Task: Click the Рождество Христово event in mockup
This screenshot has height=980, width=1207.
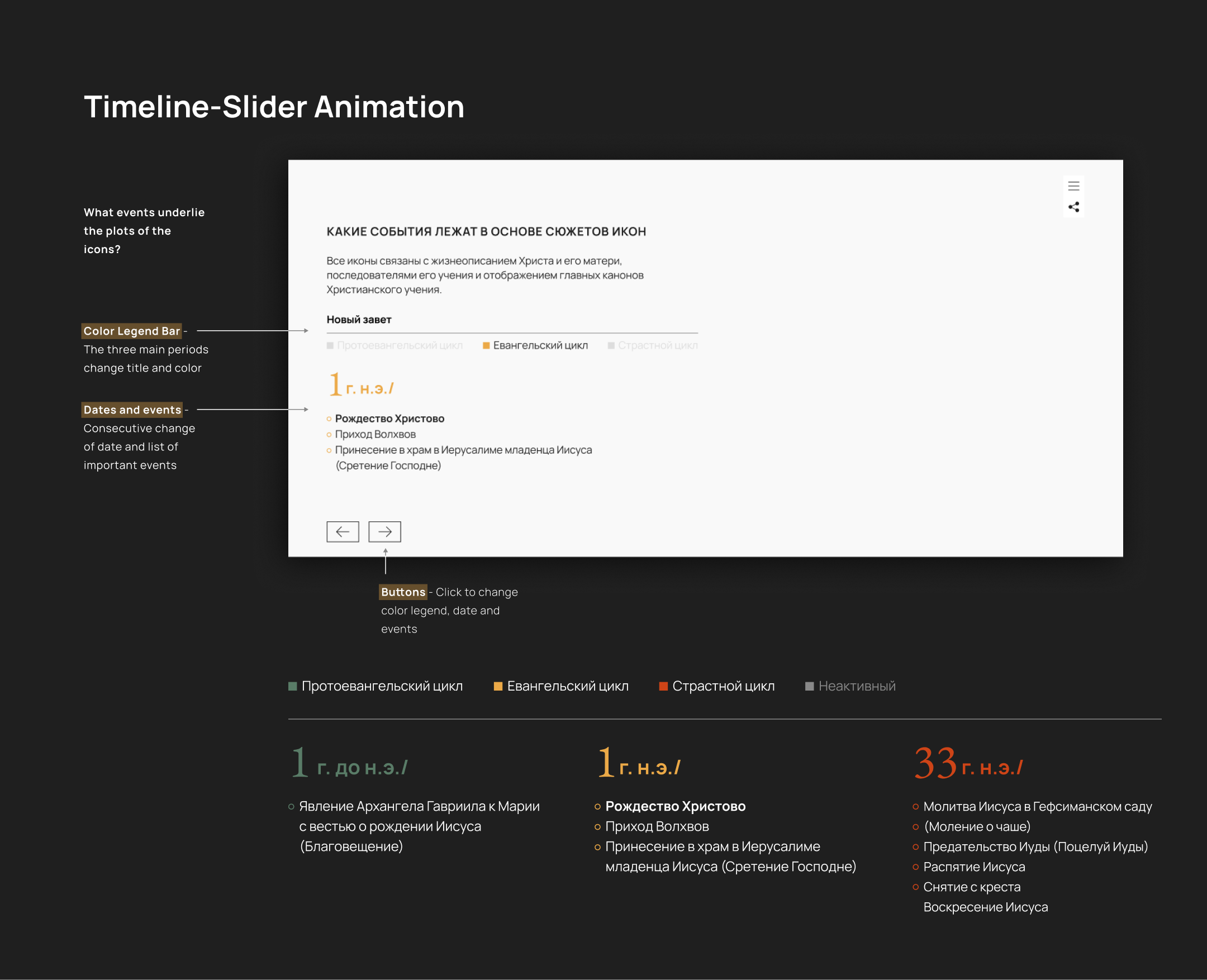Action: click(x=389, y=418)
